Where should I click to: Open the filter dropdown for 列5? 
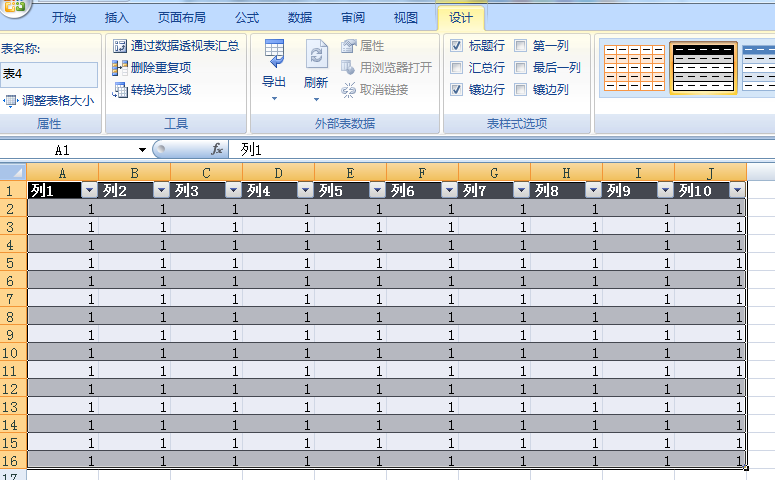377,190
